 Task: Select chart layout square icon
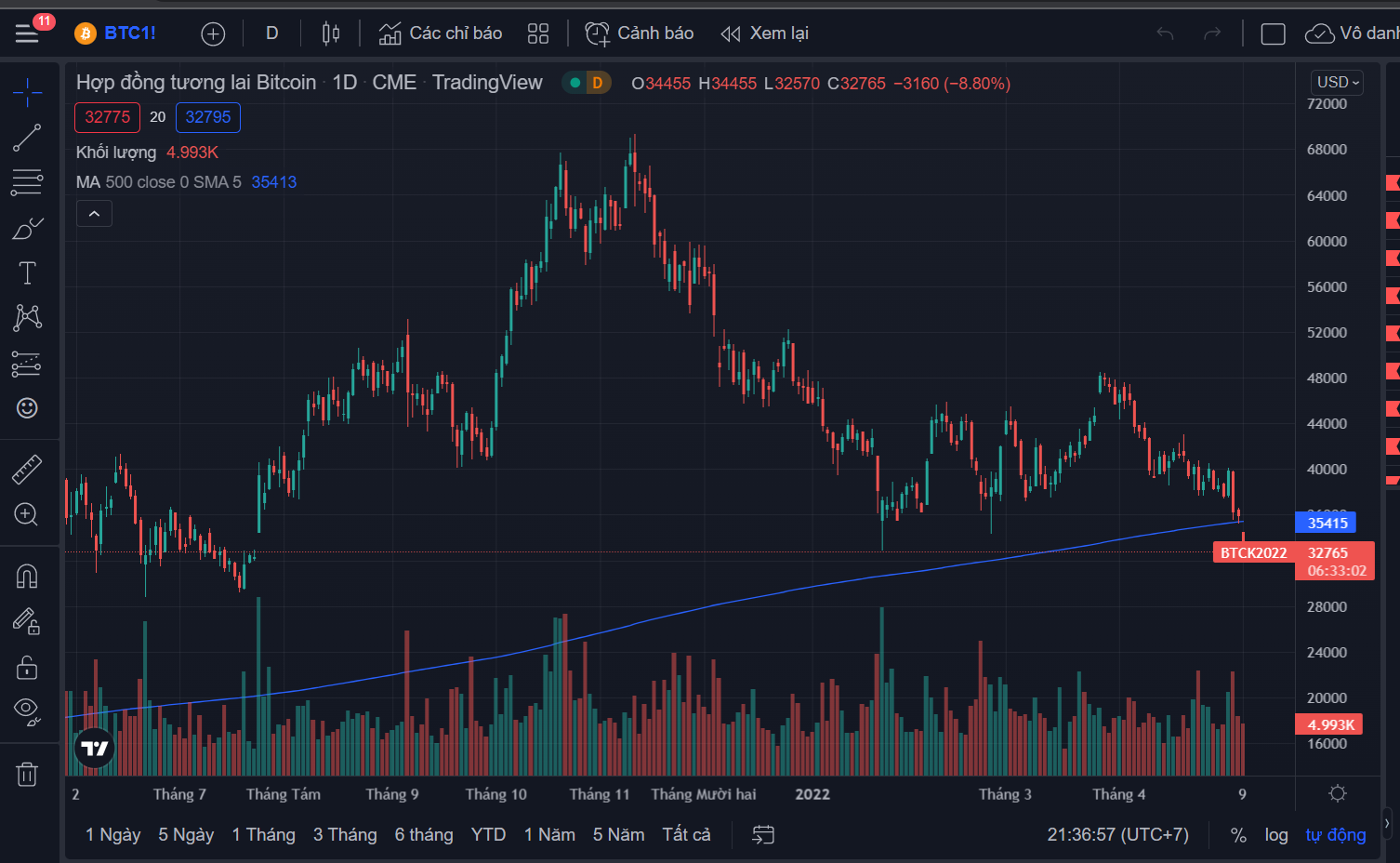pyautogui.click(x=1273, y=33)
